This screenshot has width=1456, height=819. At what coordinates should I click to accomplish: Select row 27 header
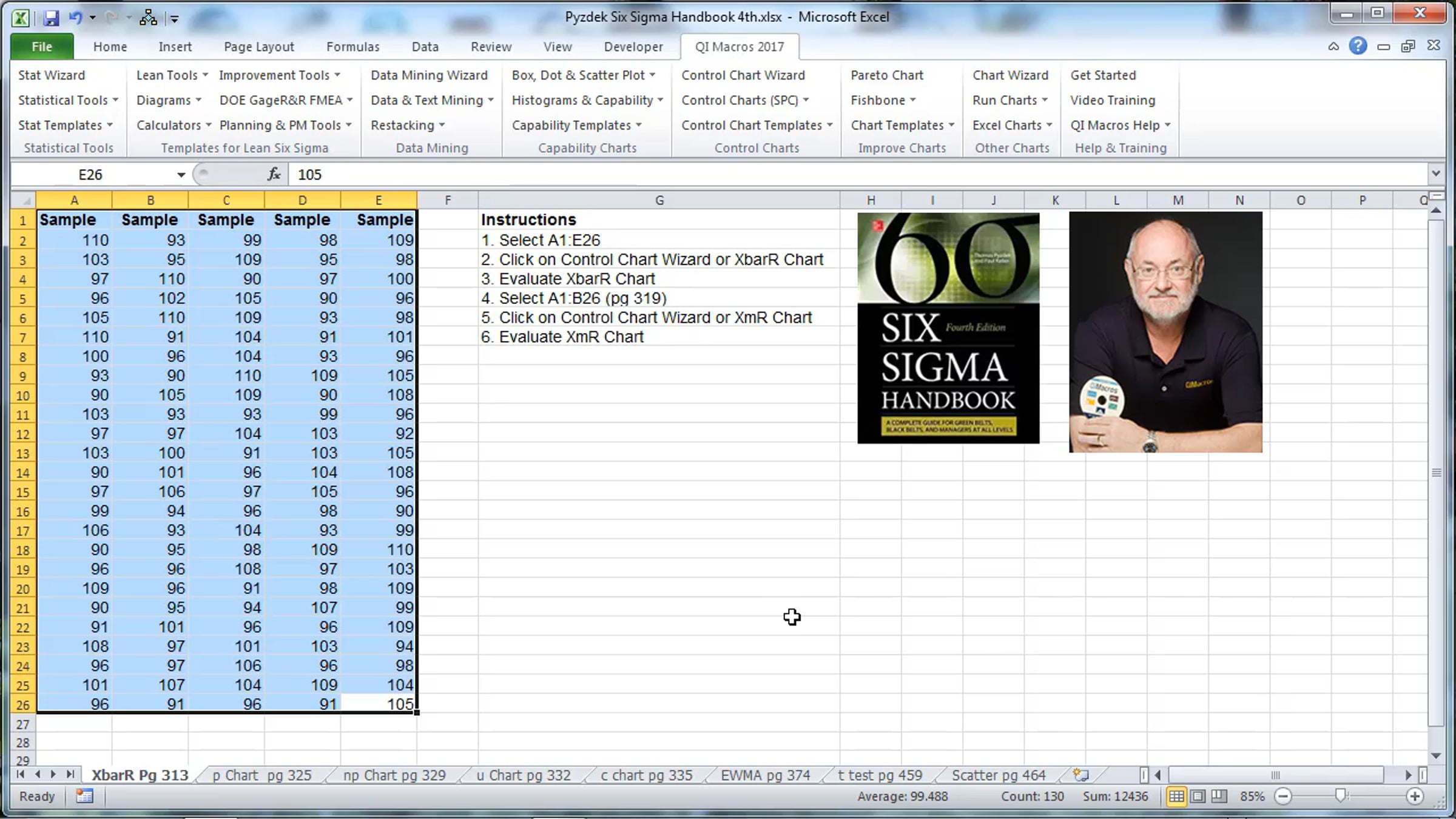[23, 724]
